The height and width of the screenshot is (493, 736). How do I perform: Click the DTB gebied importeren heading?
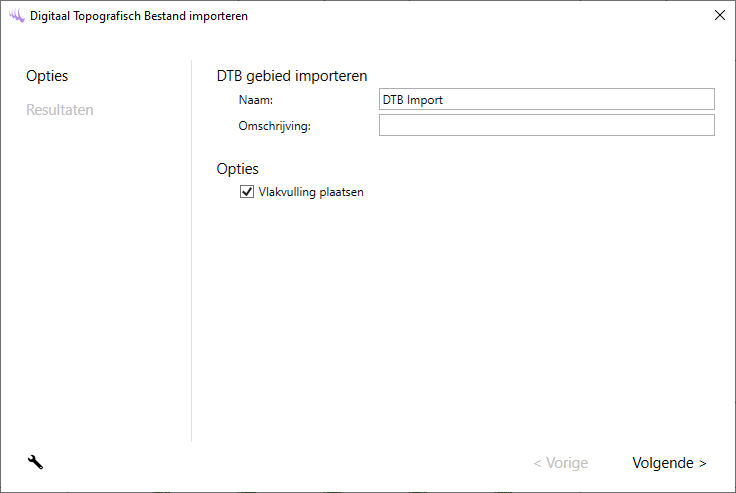292,76
